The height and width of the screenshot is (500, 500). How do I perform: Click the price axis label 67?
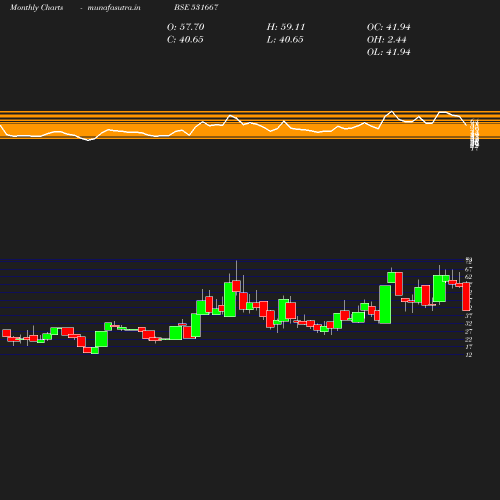469,269
